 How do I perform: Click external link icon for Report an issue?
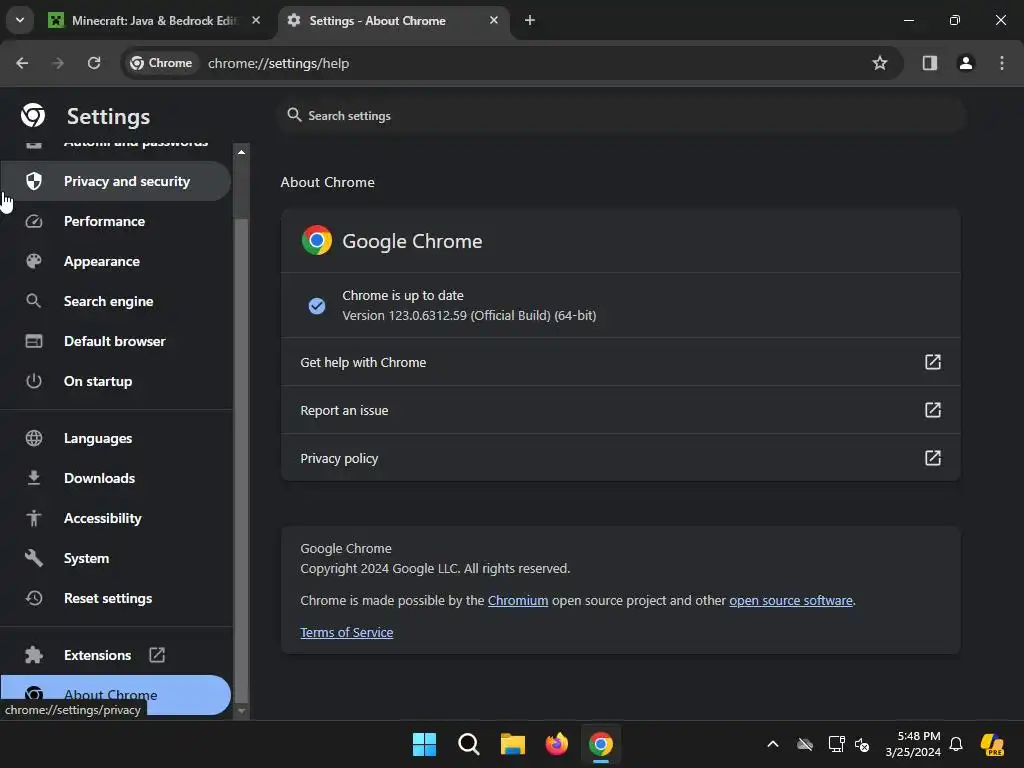(x=933, y=410)
